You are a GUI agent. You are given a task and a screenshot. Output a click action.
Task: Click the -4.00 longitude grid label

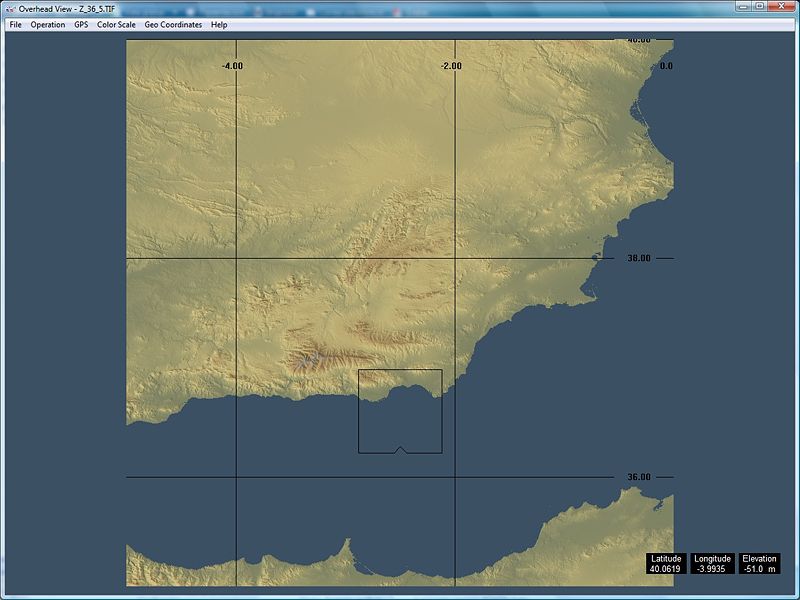(232, 66)
